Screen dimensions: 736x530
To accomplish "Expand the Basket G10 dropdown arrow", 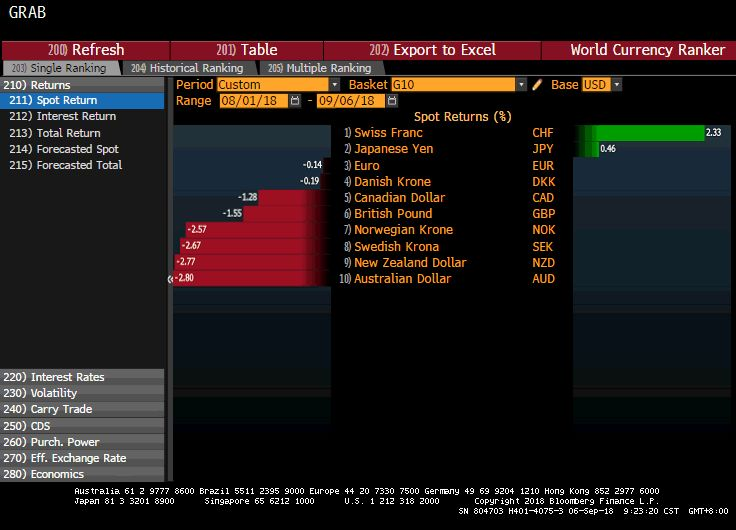I will pos(521,85).
